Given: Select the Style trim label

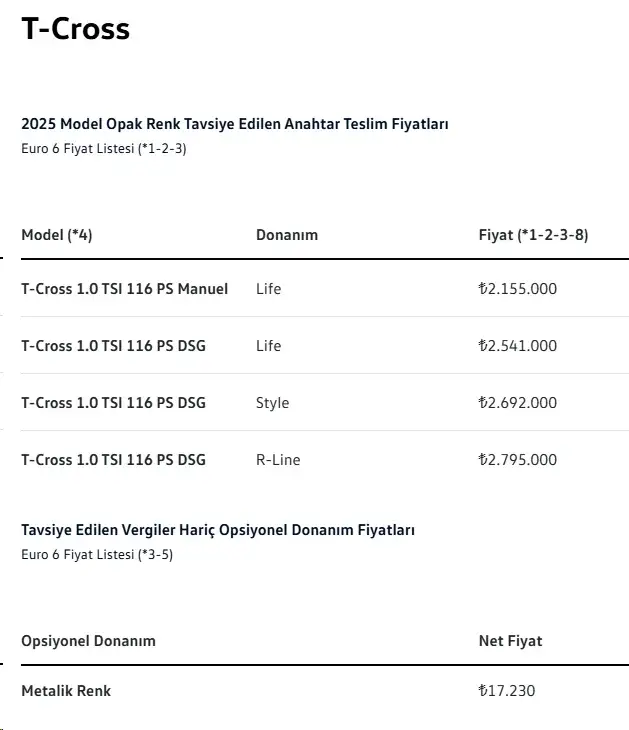Looking at the screenshot, I should point(272,403).
